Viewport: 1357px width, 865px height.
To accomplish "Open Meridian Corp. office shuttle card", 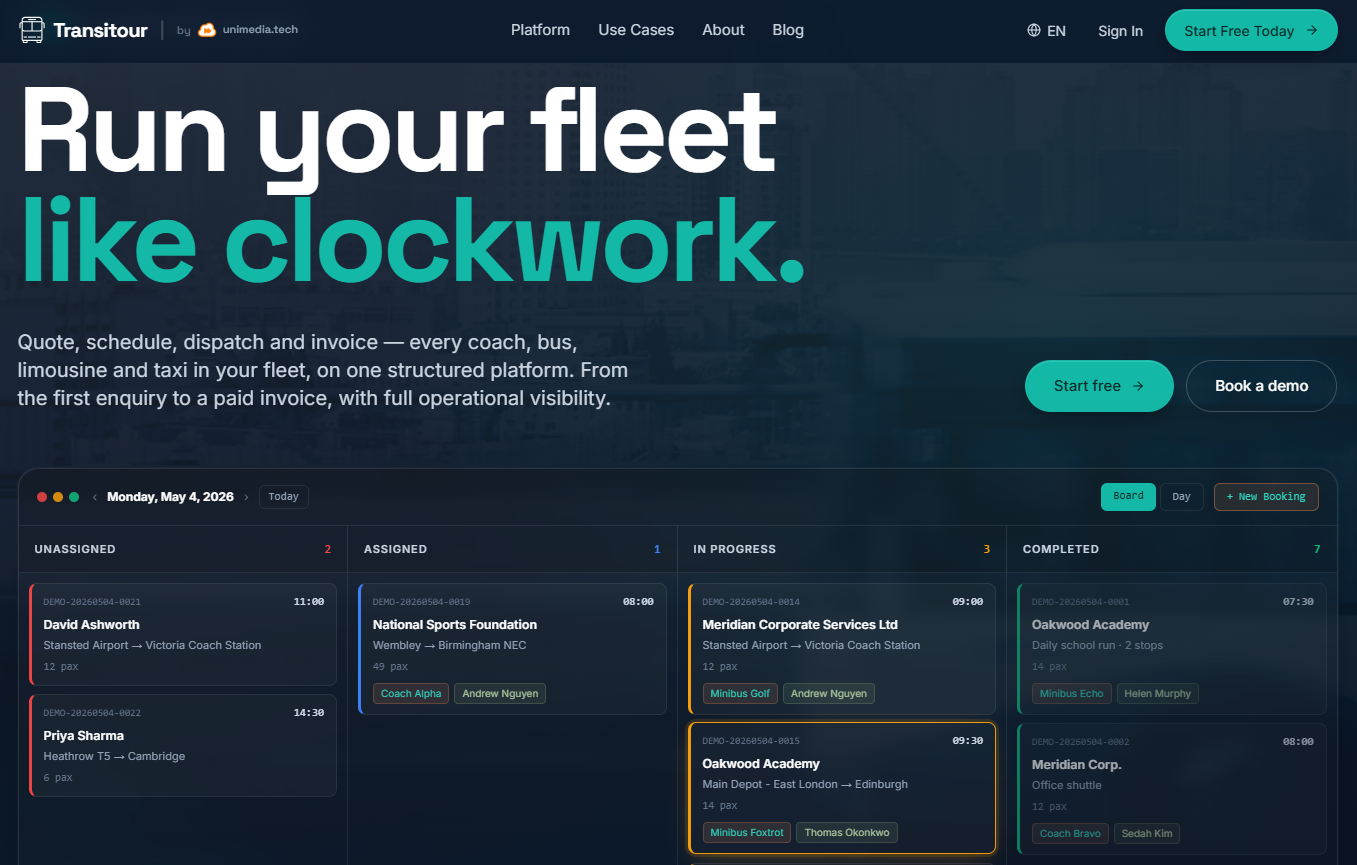I will [1172, 788].
